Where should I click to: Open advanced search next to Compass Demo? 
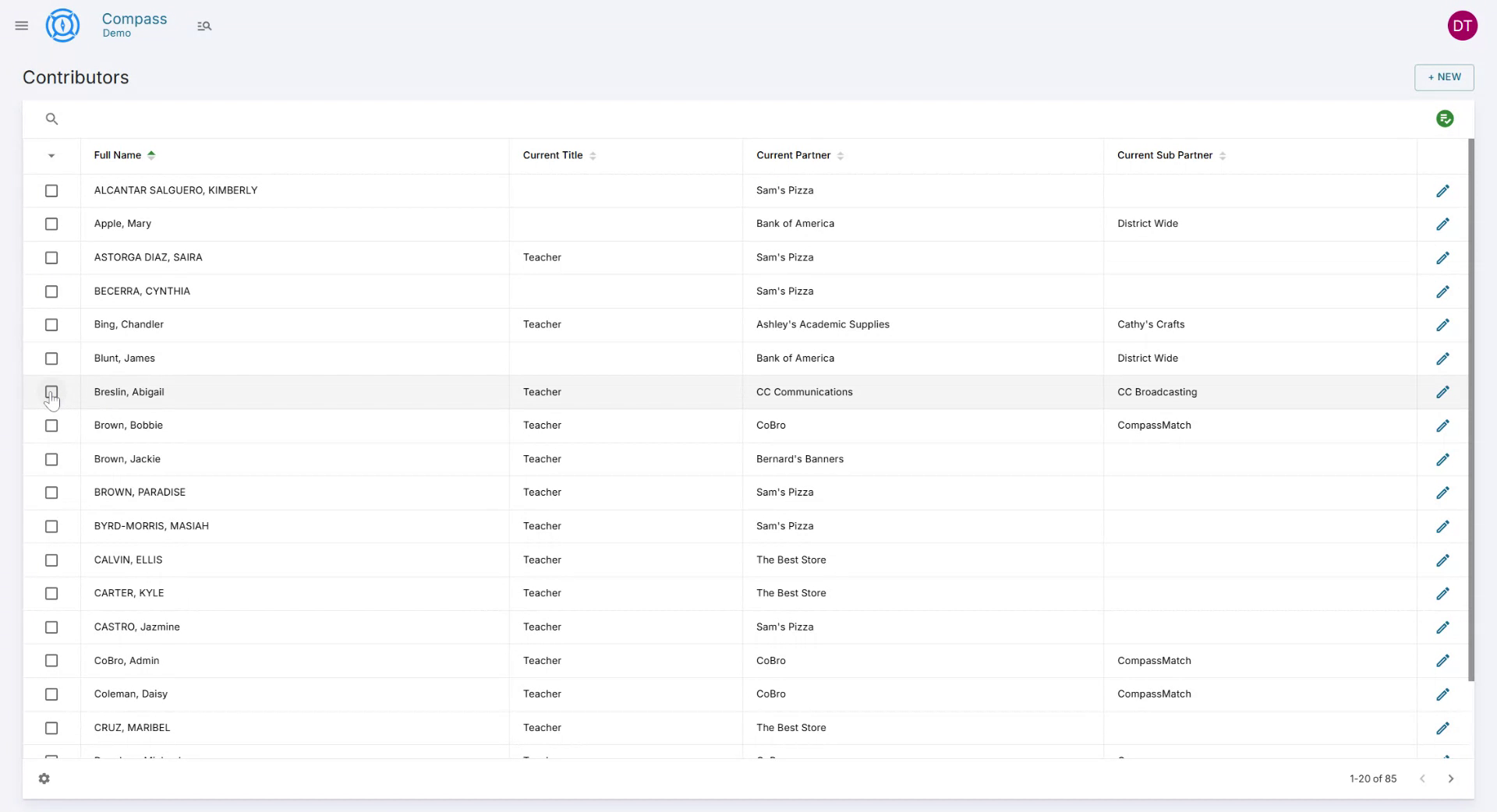[x=204, y=26]
